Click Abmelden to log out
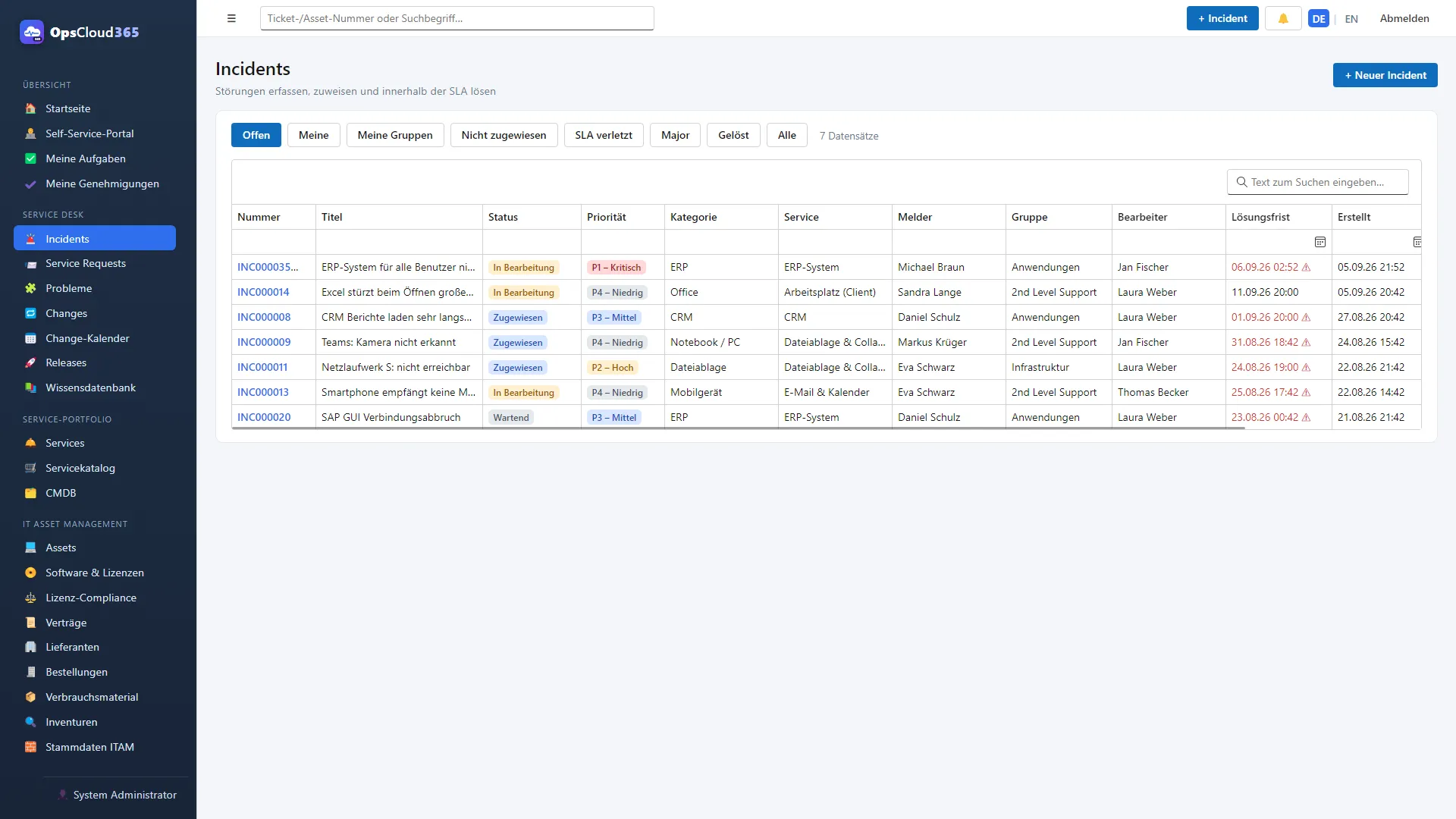Image resolution: width=1456 pixels, height=819 pixels. (x=1404, y=18)
